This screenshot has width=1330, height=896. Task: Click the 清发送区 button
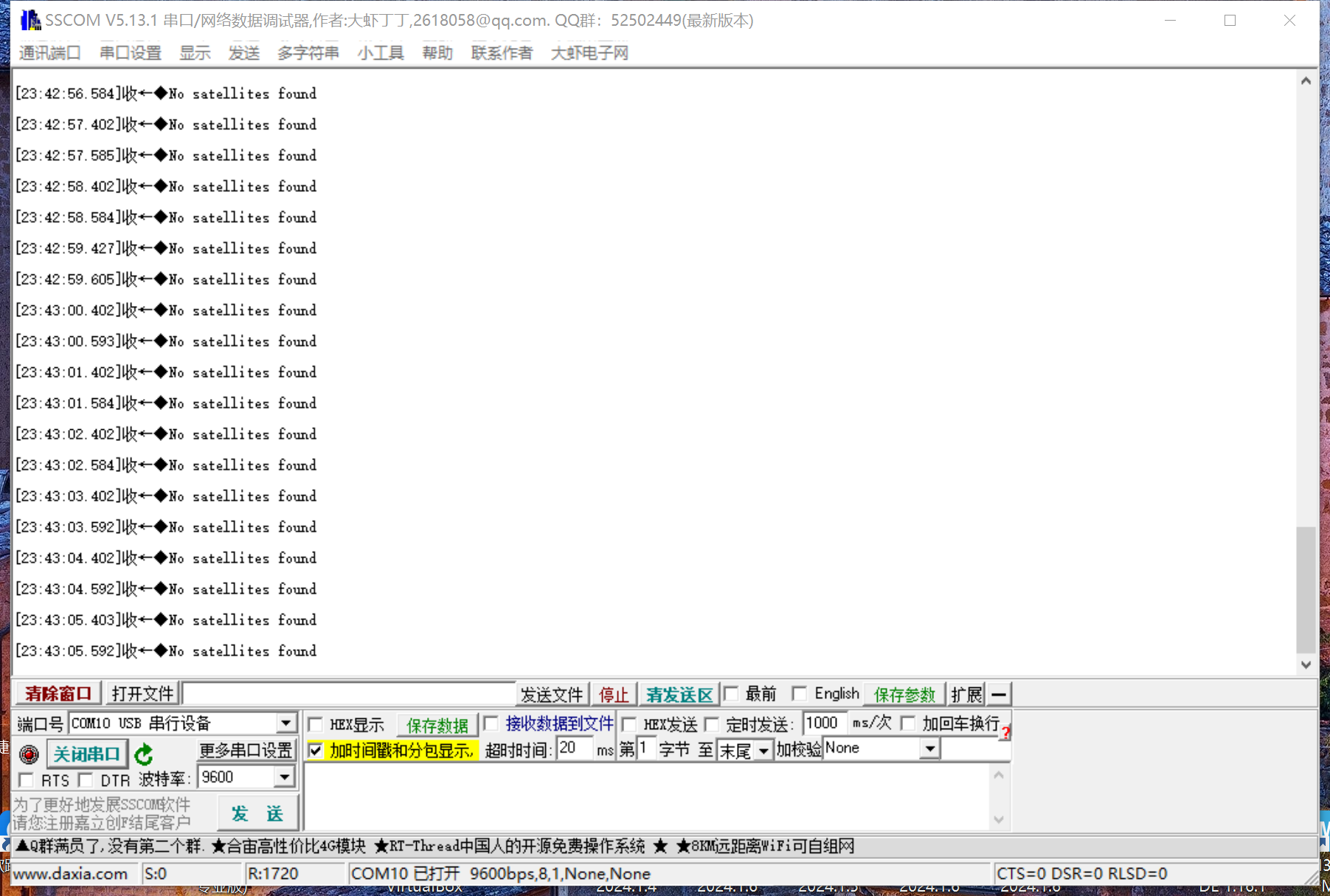(x=679, y=695)
